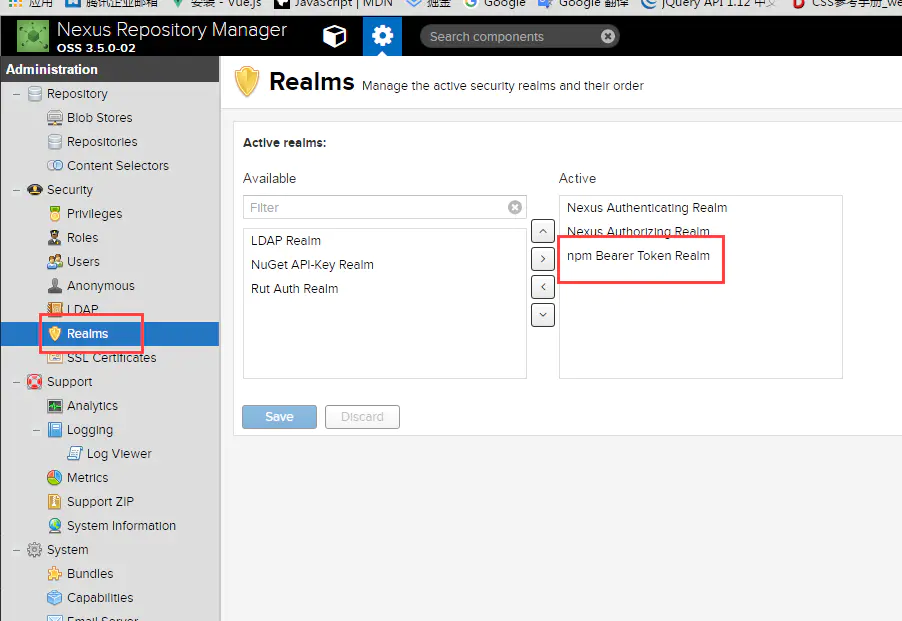Move selected realm up in order
The height and width of the screenshot is (621, 902).
pos(543,231)
